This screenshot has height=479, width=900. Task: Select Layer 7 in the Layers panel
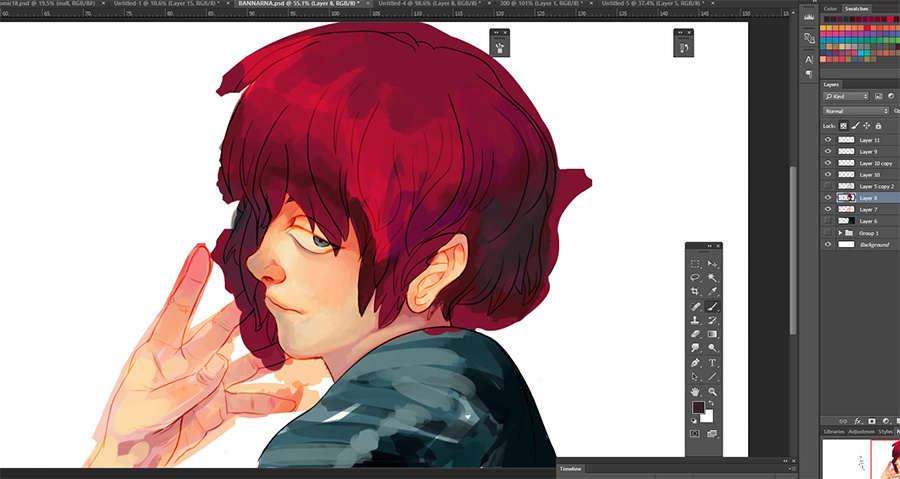tap(868, 209)
